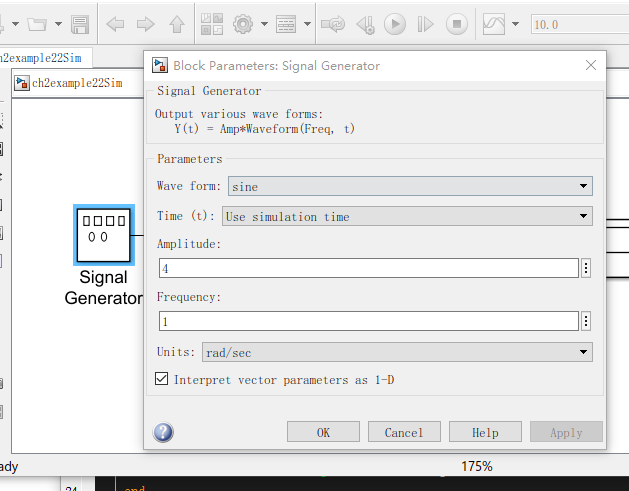The image size is (629, 491).
Task: Open the folder icon in toolbar
Action: point(37,24)
